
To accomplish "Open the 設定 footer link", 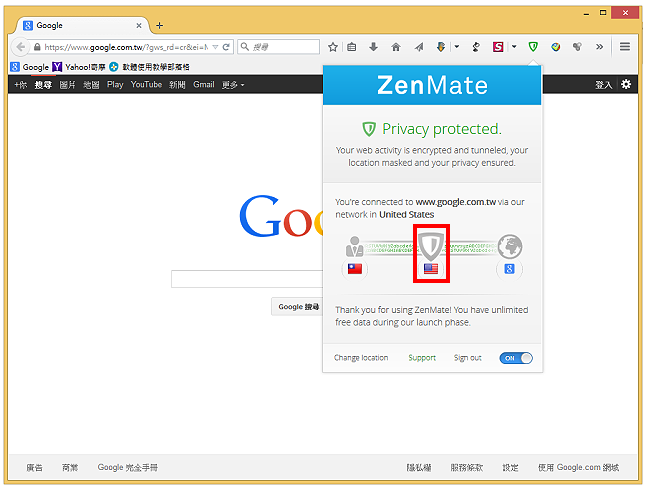I will pos(510,467).
